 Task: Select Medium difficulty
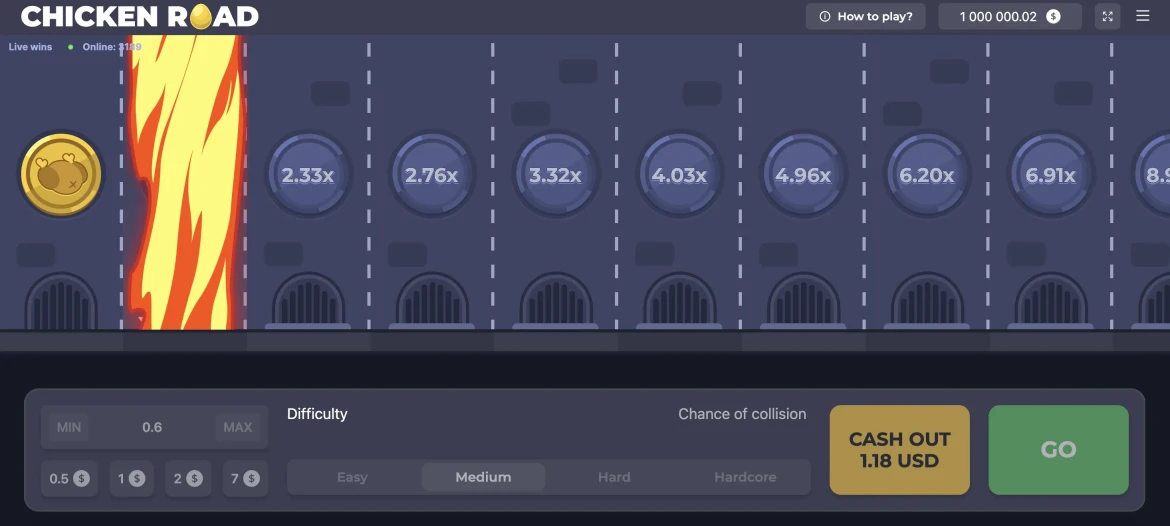click(x=484, y=477)
